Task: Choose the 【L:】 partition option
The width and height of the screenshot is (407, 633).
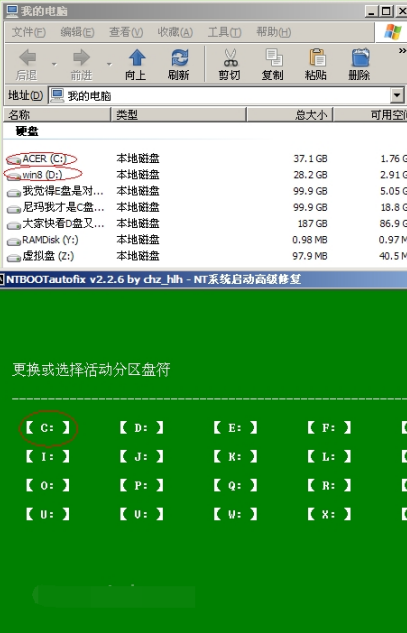Action: click(329, 457)
